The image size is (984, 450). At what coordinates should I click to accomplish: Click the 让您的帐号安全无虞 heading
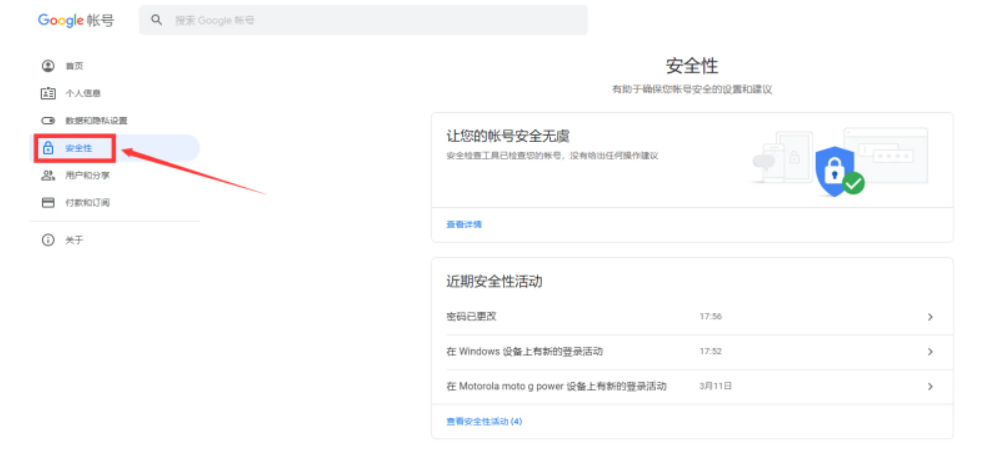pyautogui.click(x=508, y=136)
